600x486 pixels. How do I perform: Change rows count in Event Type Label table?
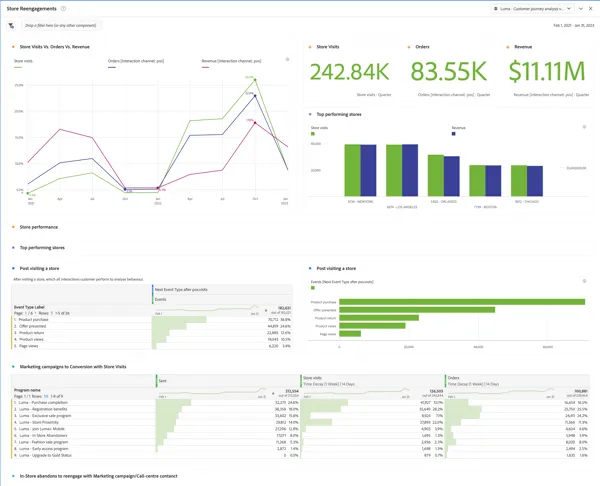[52, 313]
